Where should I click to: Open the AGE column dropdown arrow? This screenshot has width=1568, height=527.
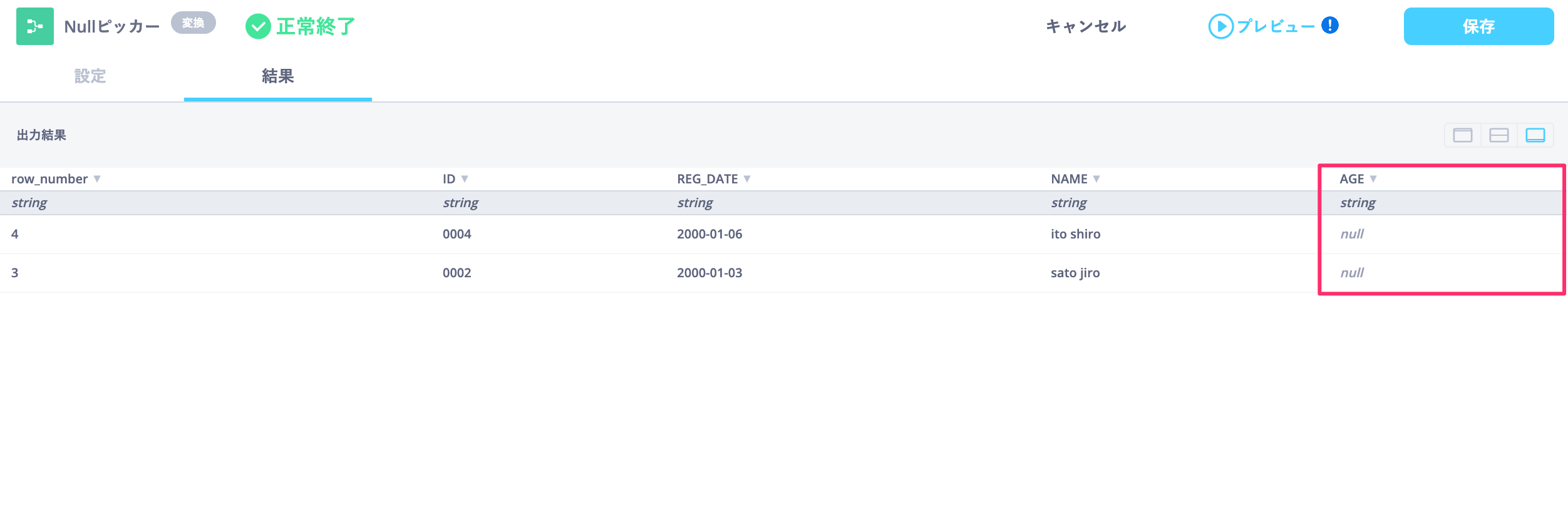(x=1373, y=179)
